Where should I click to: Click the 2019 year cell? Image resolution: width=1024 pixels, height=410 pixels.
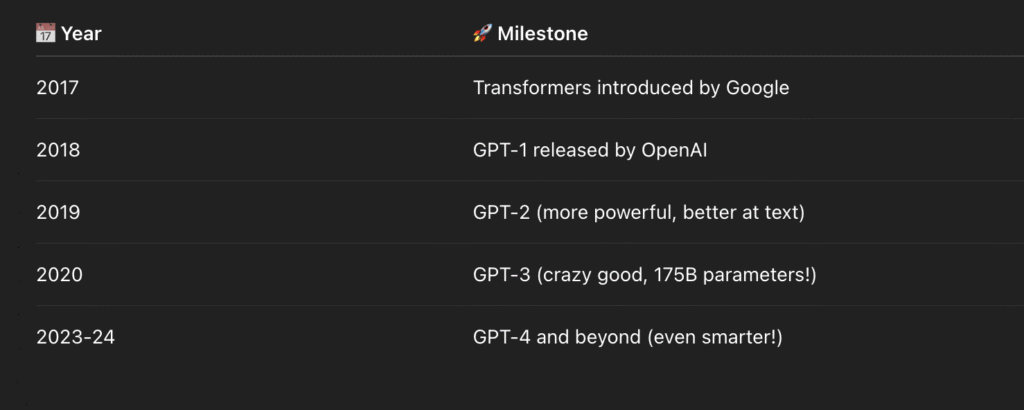point(58,212)
